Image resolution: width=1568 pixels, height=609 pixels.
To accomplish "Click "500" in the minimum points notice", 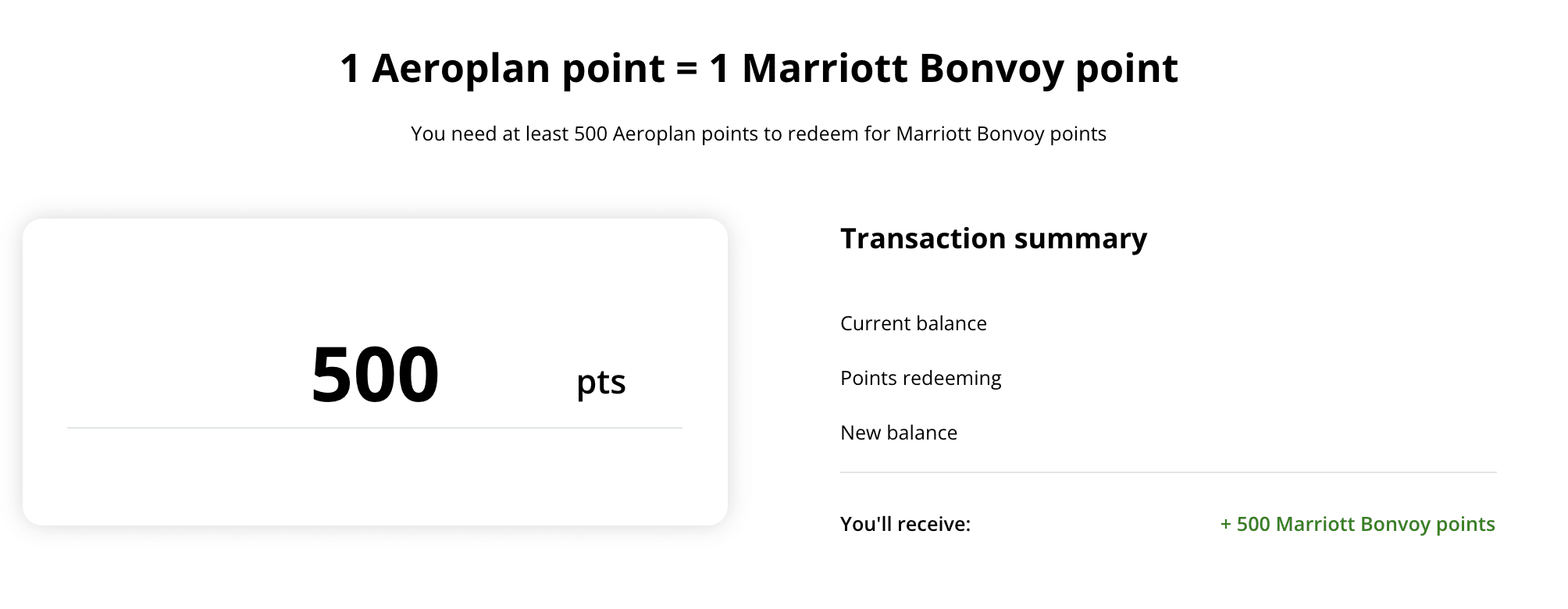I will tap(590, 134).
